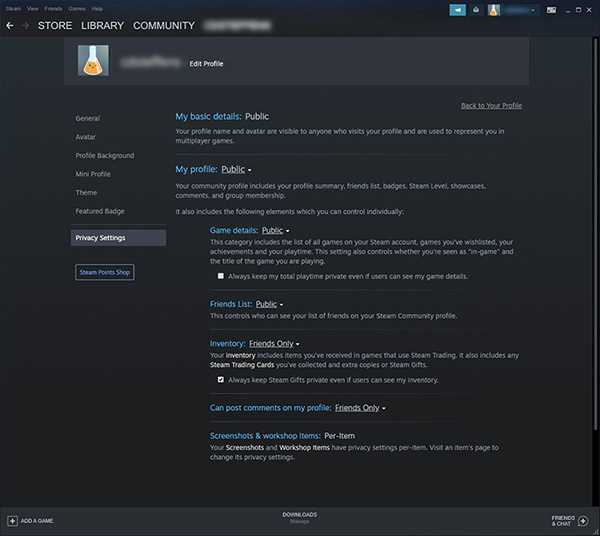Click the Steam Points Shop button
Screen dimensions: 600x536
(104, 272)
